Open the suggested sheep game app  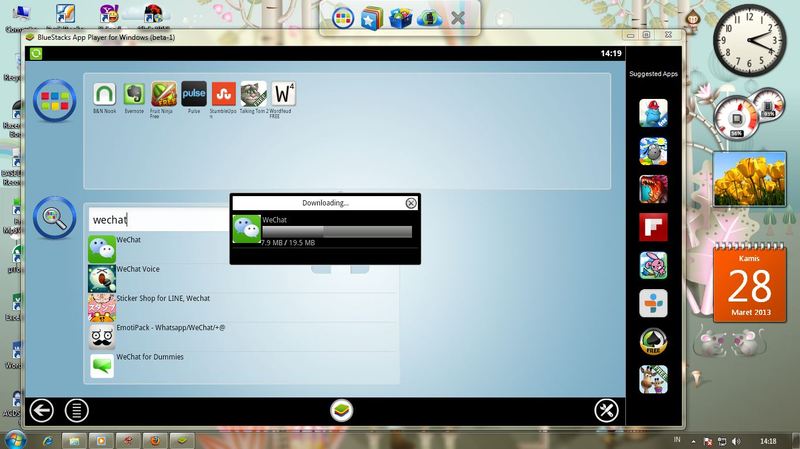click(x=653, y=151)
